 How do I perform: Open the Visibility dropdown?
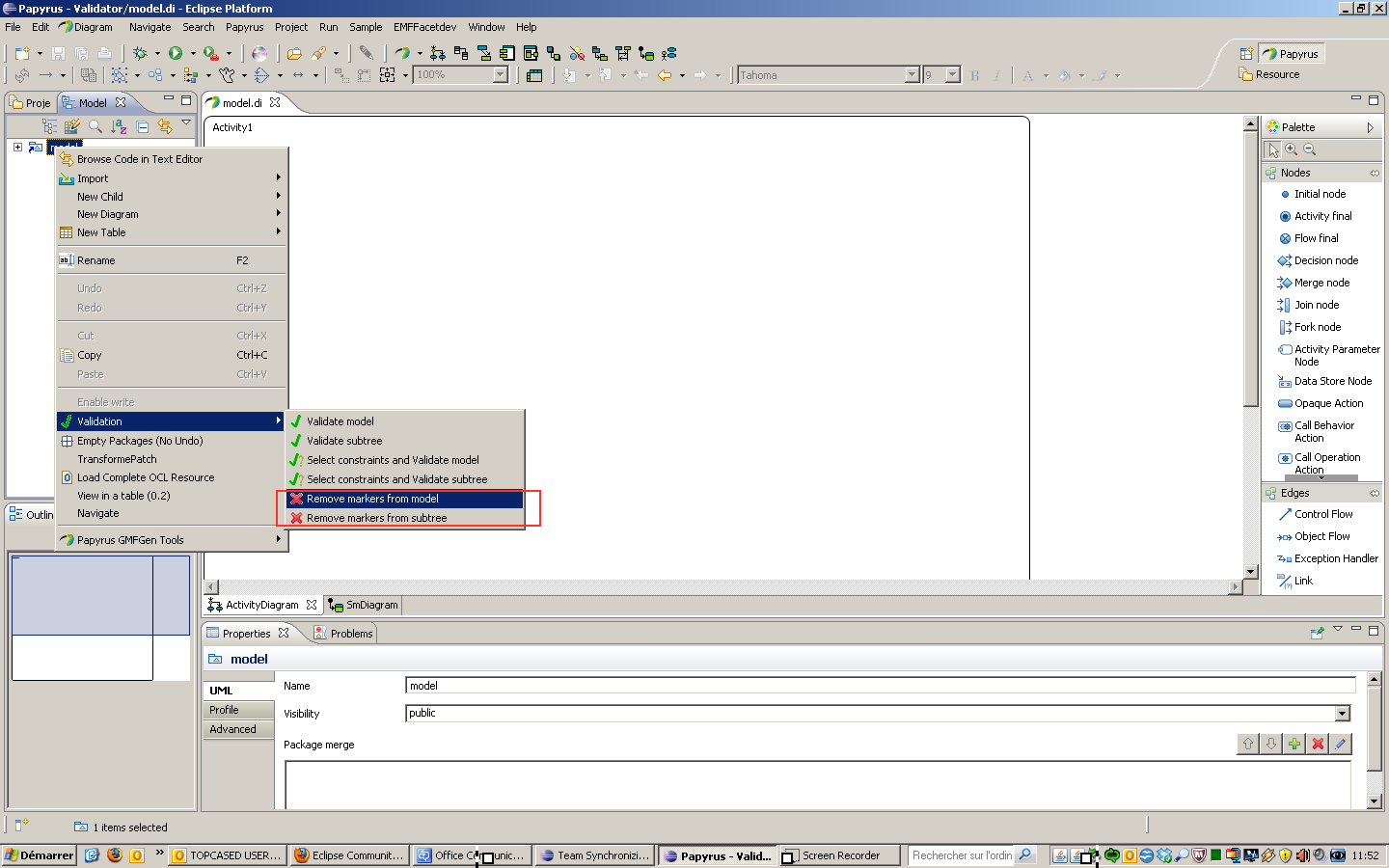pos(1342,714)
